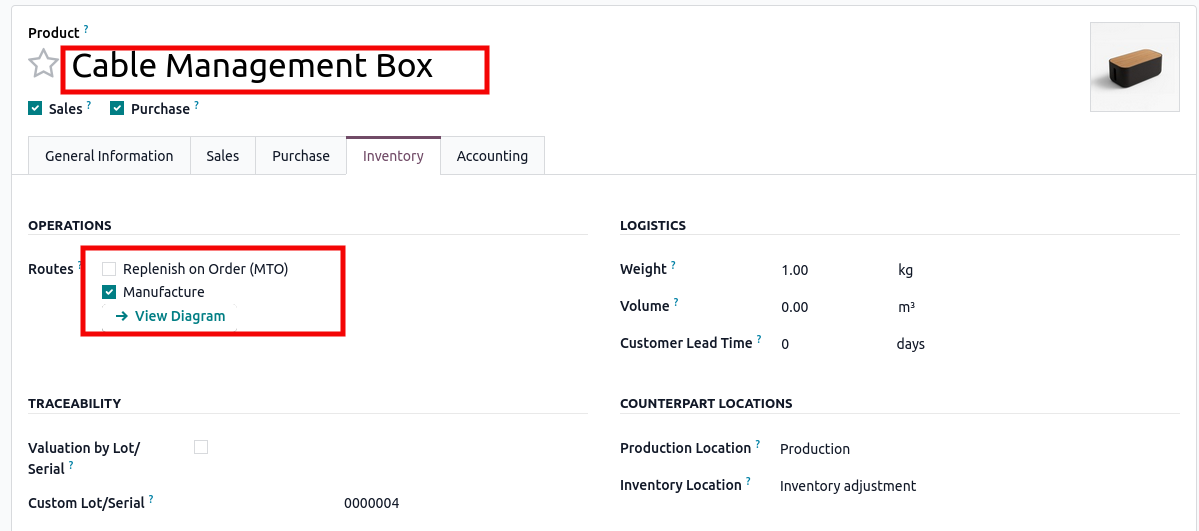Screen dimensions: 1199x531
Task: Click the help icon beside Custom Lot/Serial
Action: [151, 500]
